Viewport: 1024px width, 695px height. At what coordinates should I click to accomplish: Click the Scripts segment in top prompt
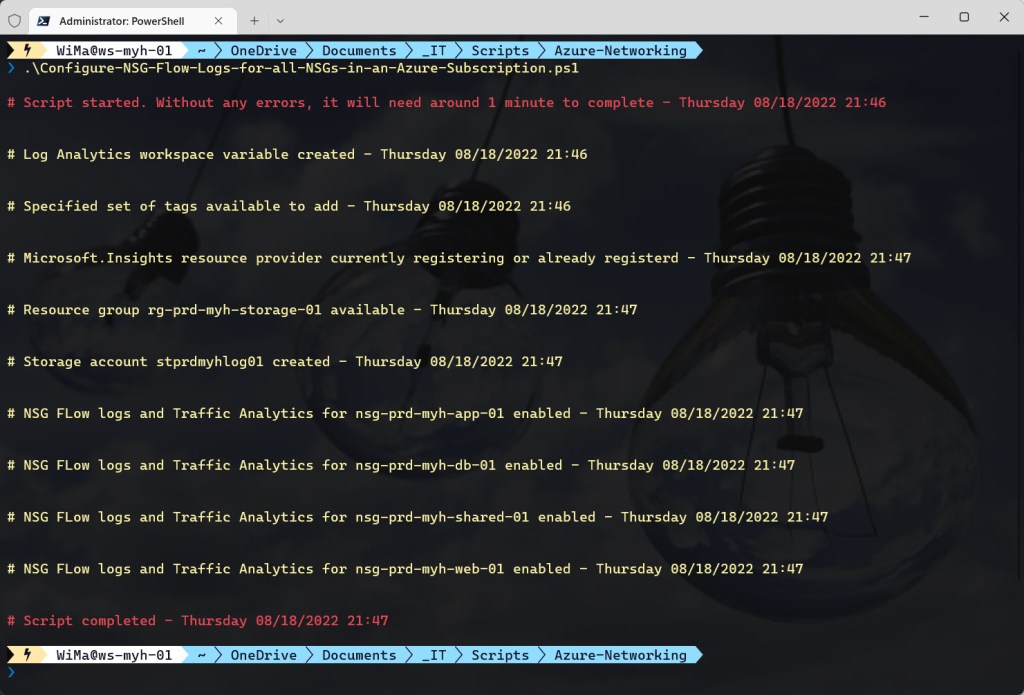(500, 50)
